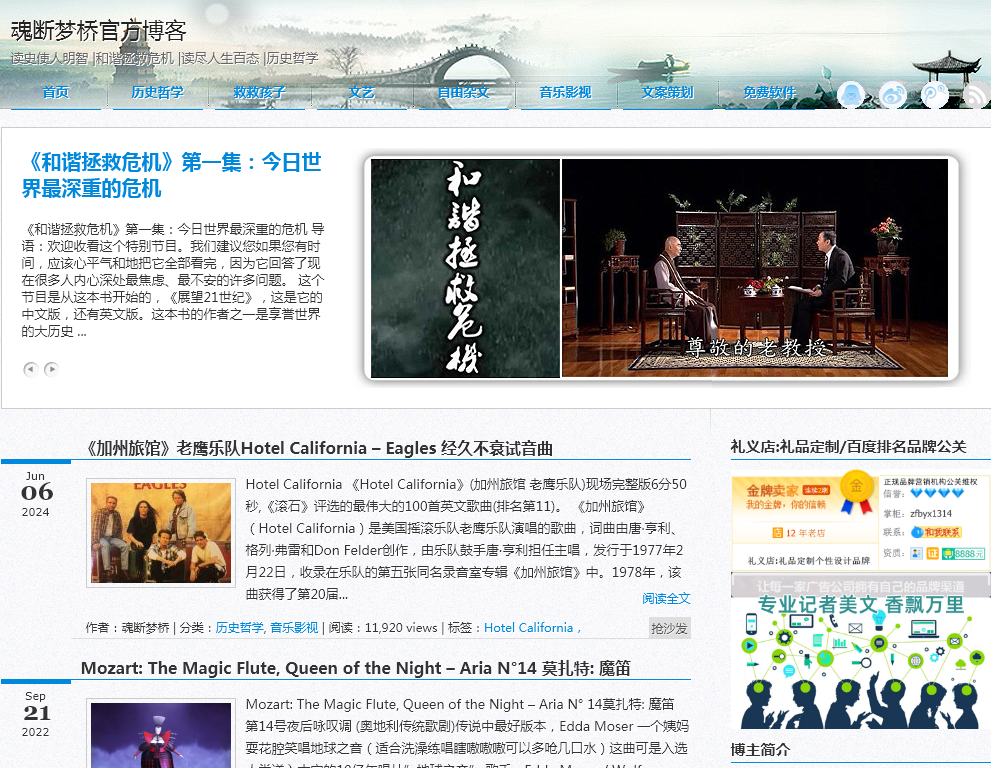Click the Jun 06 2024 post date
The height and width of the screenshot is (768, 991).
pyautogui.click(x=36, y=494)
